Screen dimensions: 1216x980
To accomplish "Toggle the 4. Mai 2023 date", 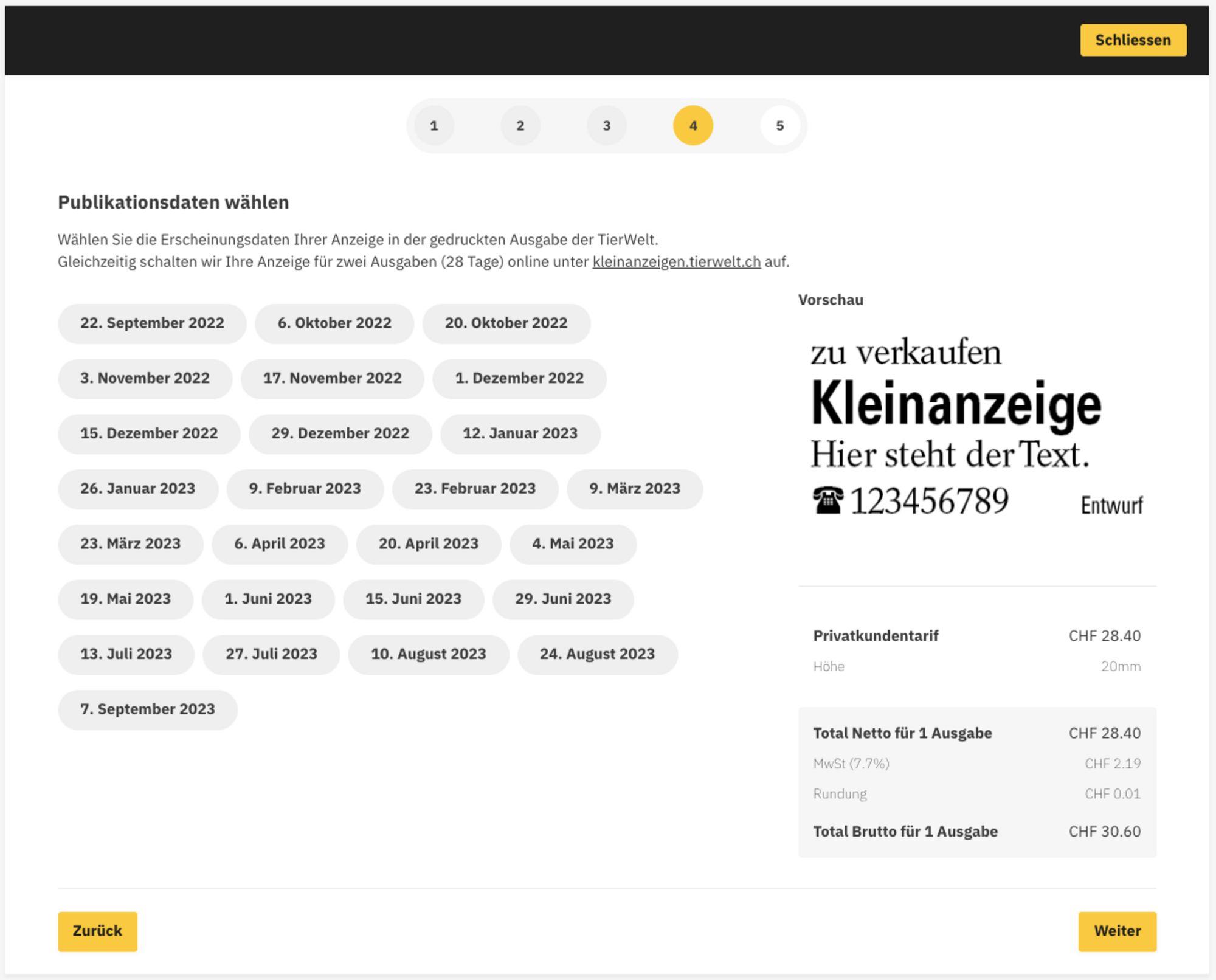I will [x=573, y=544].
